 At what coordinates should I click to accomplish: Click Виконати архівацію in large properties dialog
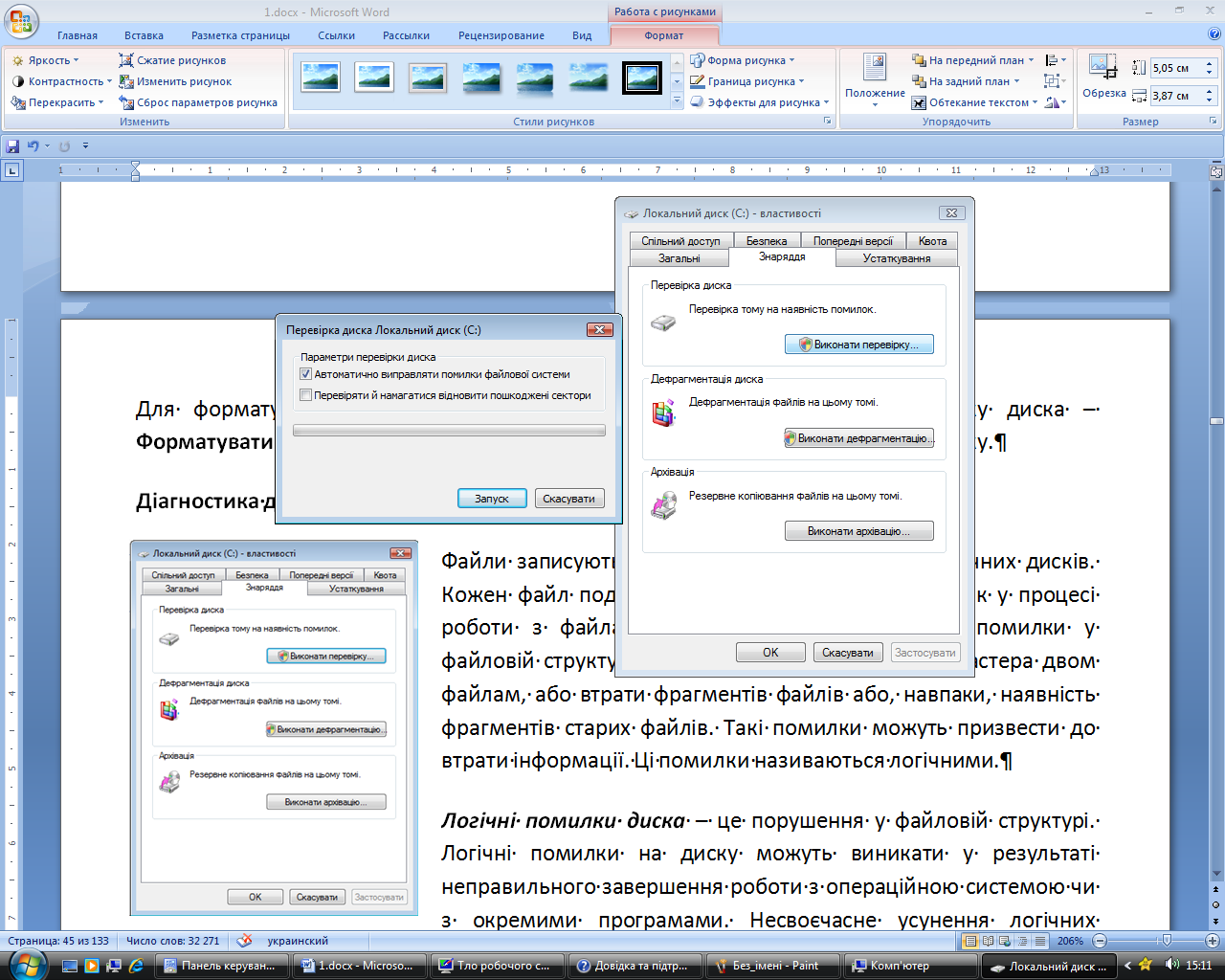click(x=859, y=531)
